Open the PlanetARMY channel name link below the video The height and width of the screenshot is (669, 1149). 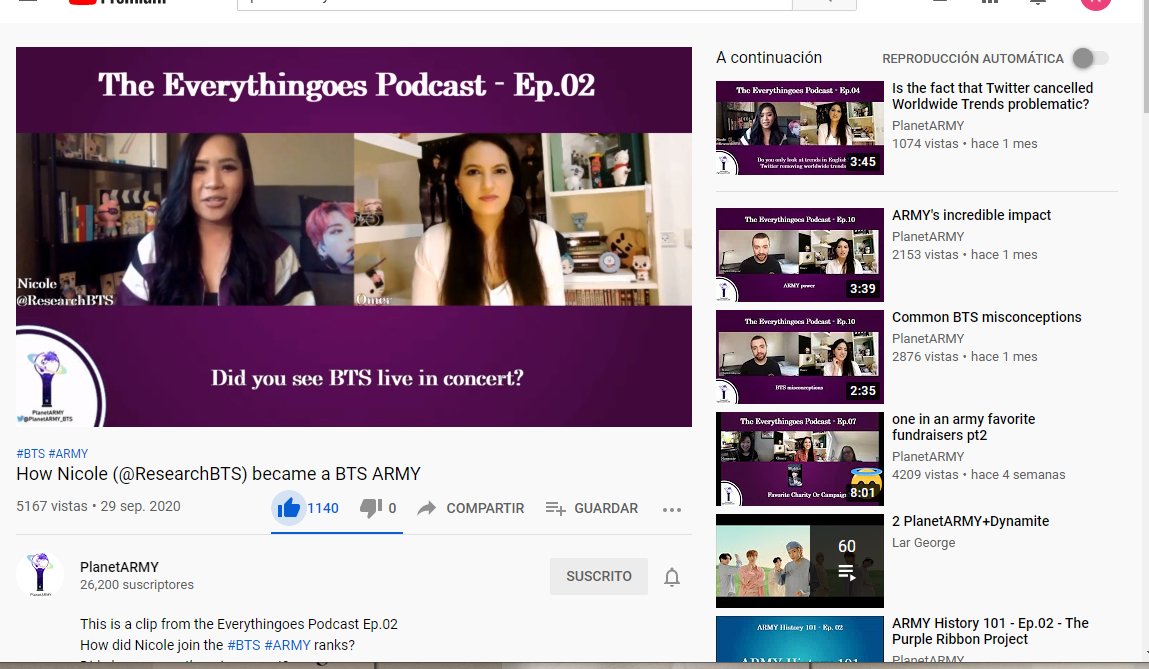coord(119,566)
